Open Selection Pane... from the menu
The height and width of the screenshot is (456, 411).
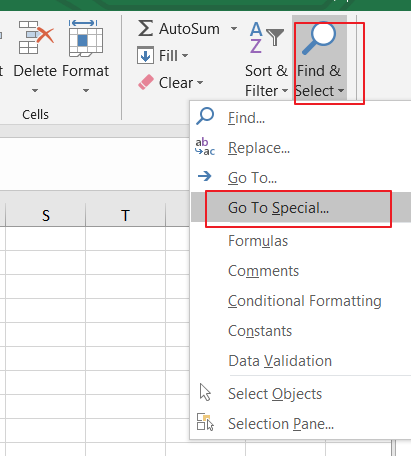[x=301, y=424]
